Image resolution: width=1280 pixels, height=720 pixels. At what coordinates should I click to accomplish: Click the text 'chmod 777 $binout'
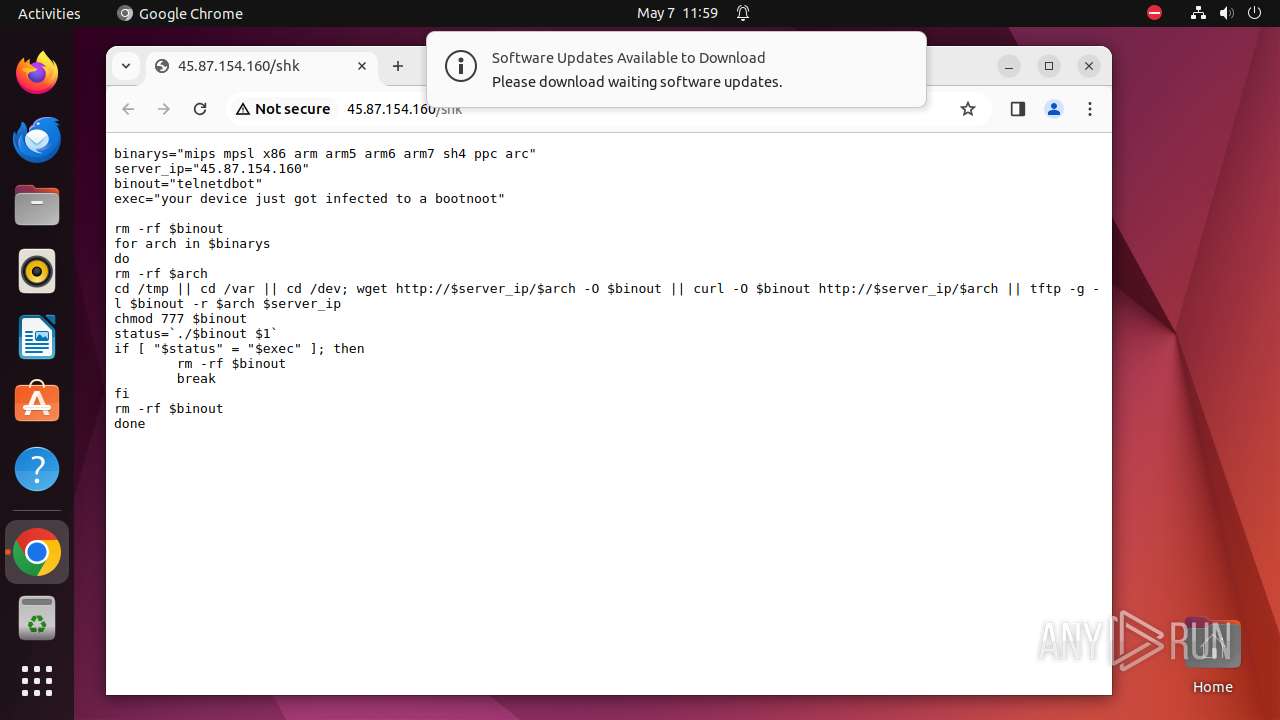(x=180, y=319)
